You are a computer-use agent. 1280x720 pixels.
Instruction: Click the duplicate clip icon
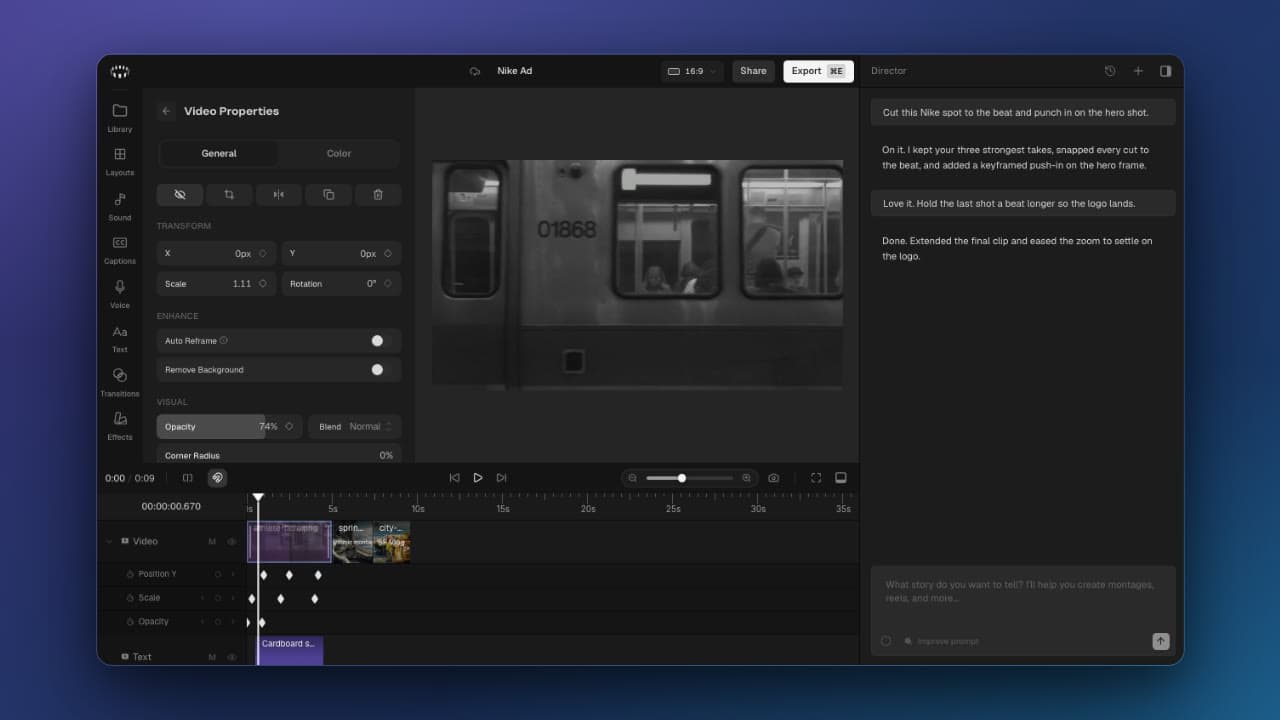point(328,194)
